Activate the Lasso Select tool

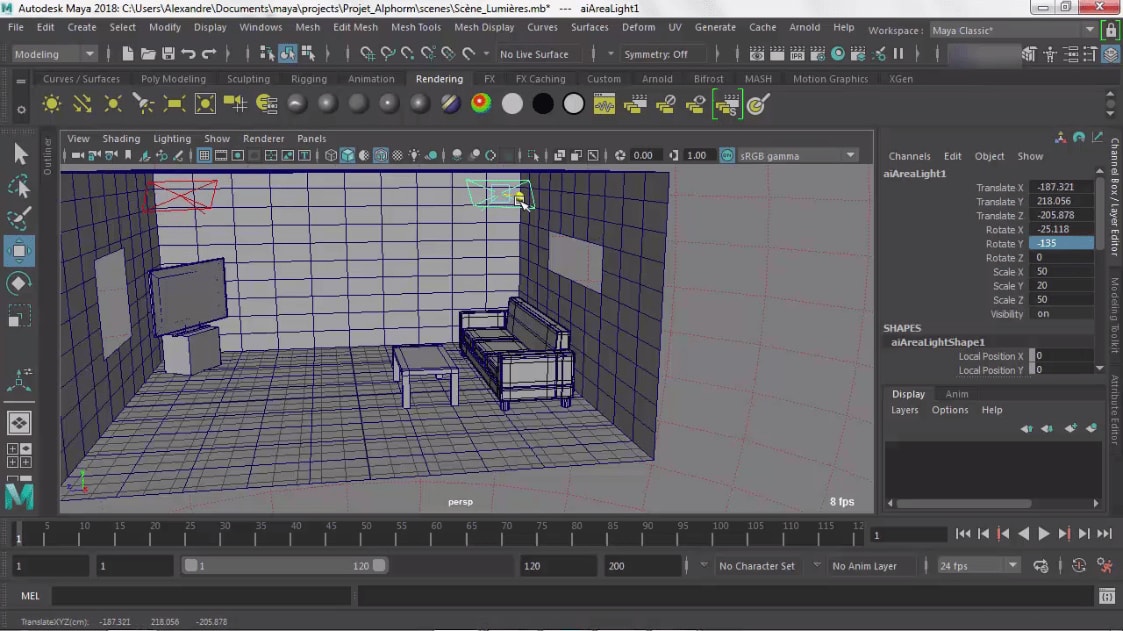(19, 187)
